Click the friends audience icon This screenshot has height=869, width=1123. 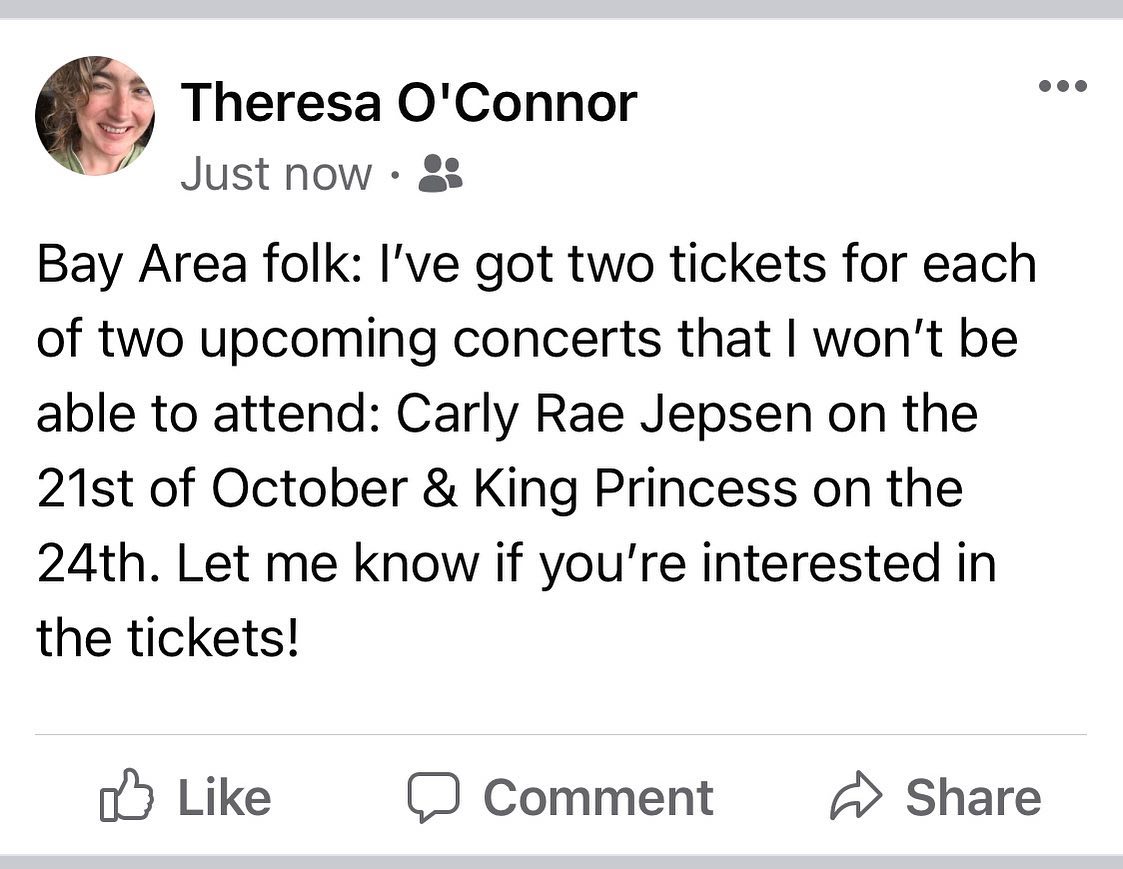[x=440, y=174]
